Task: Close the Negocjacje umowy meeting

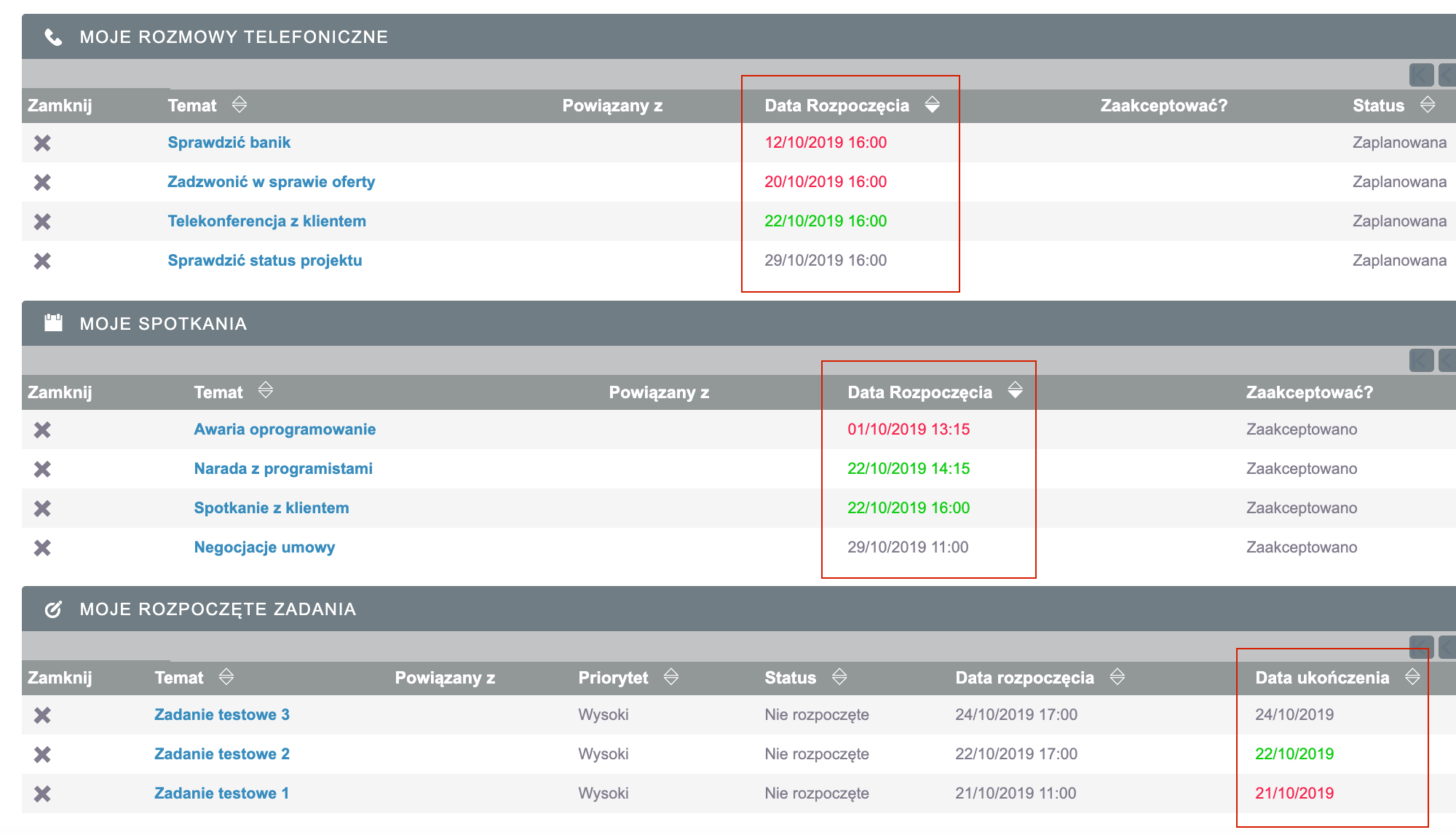Action: coord(42,547)
